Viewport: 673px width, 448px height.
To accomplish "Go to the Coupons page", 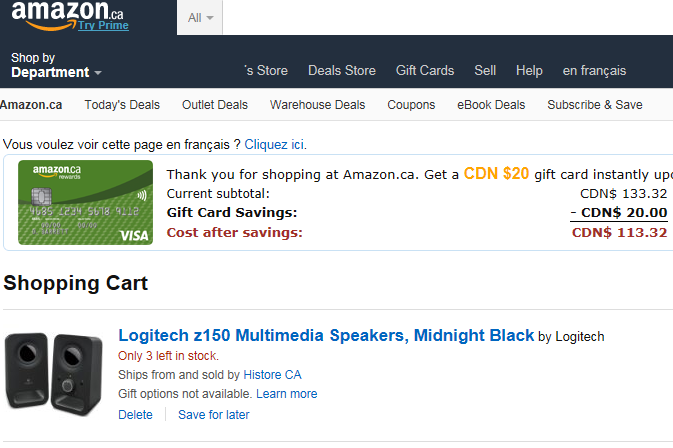I will click(411, 104).
